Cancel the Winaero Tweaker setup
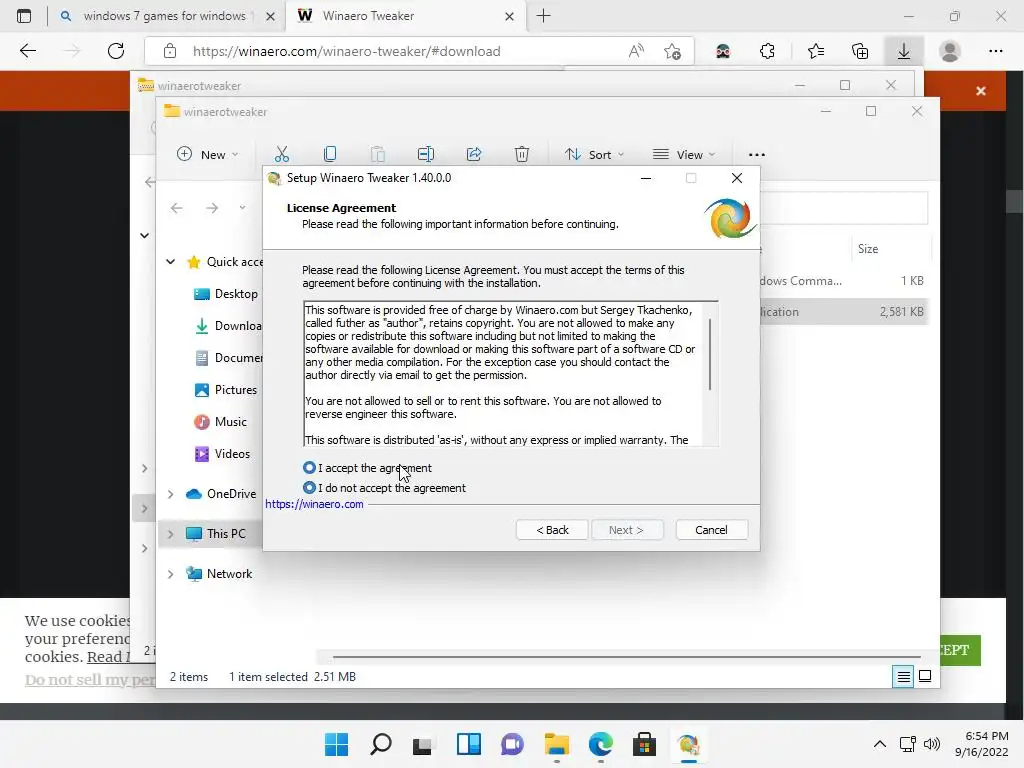 pos(711,530)
